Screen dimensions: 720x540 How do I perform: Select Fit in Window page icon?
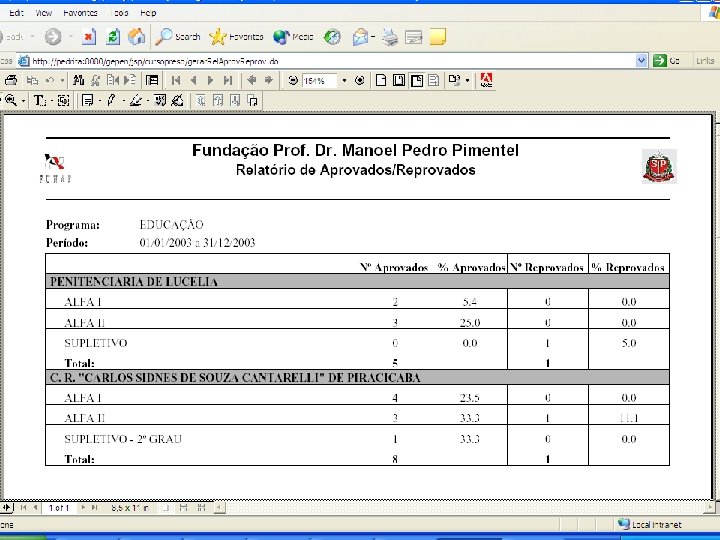click(x=399, y=80)
